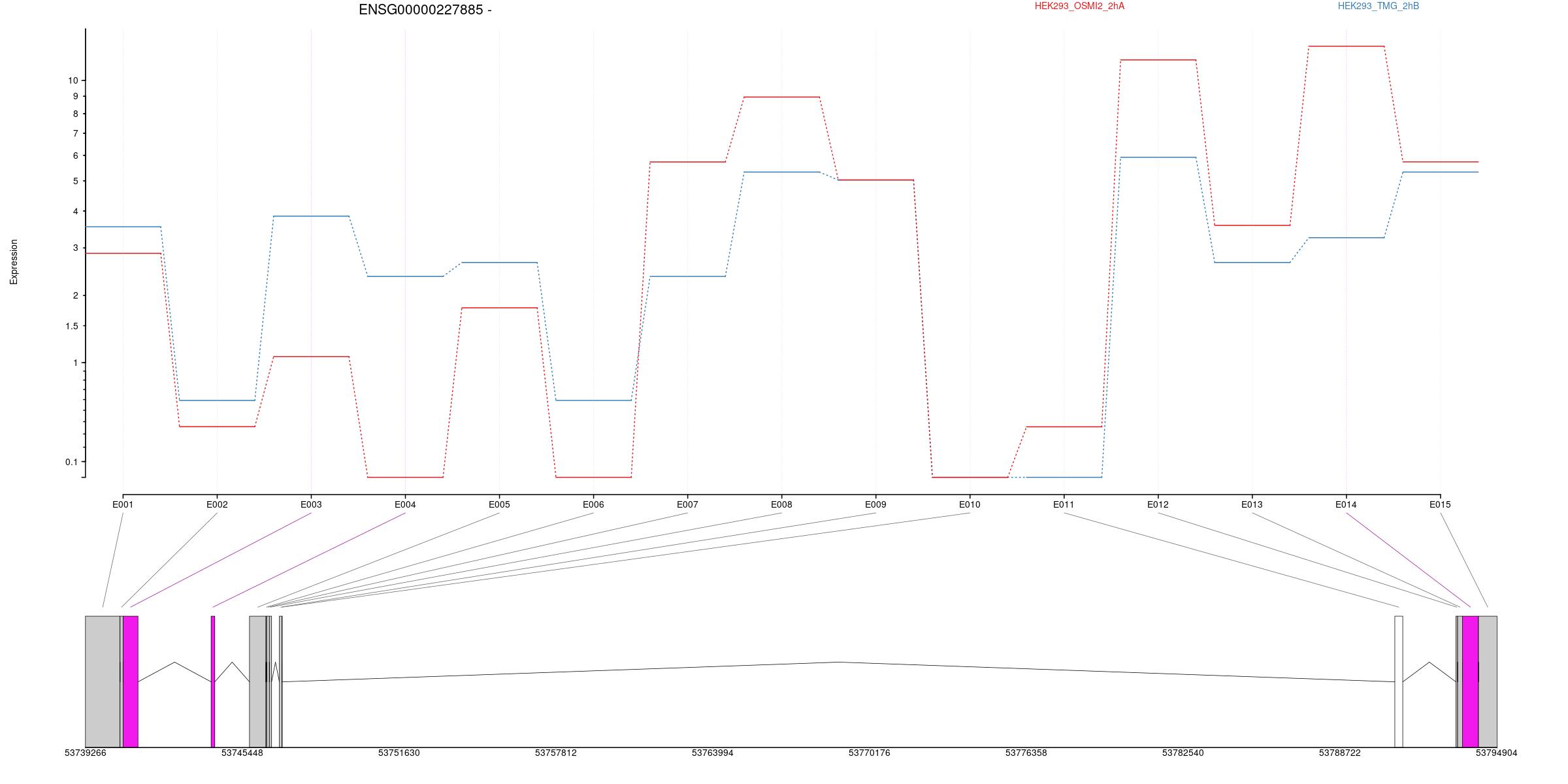
Task: Click genomic coordinate 53763994
Action: 713,753
